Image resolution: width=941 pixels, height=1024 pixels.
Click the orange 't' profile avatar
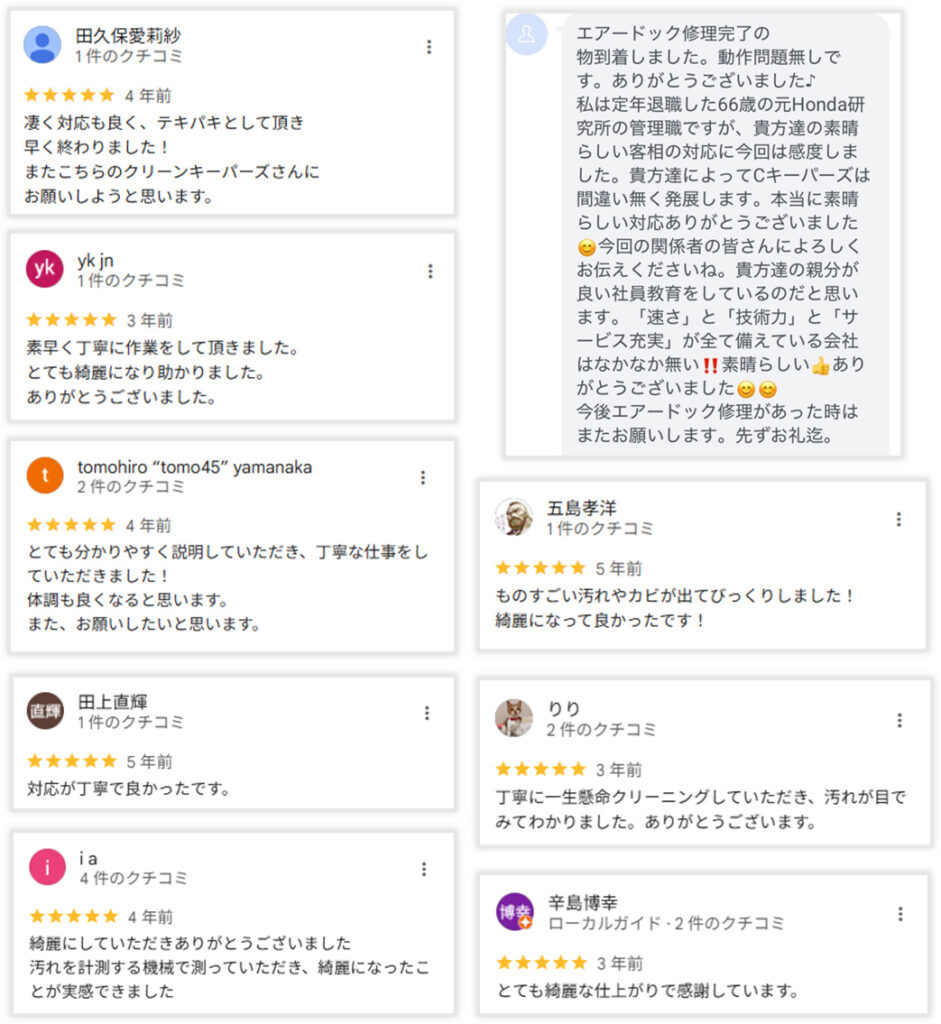point(44,476)
